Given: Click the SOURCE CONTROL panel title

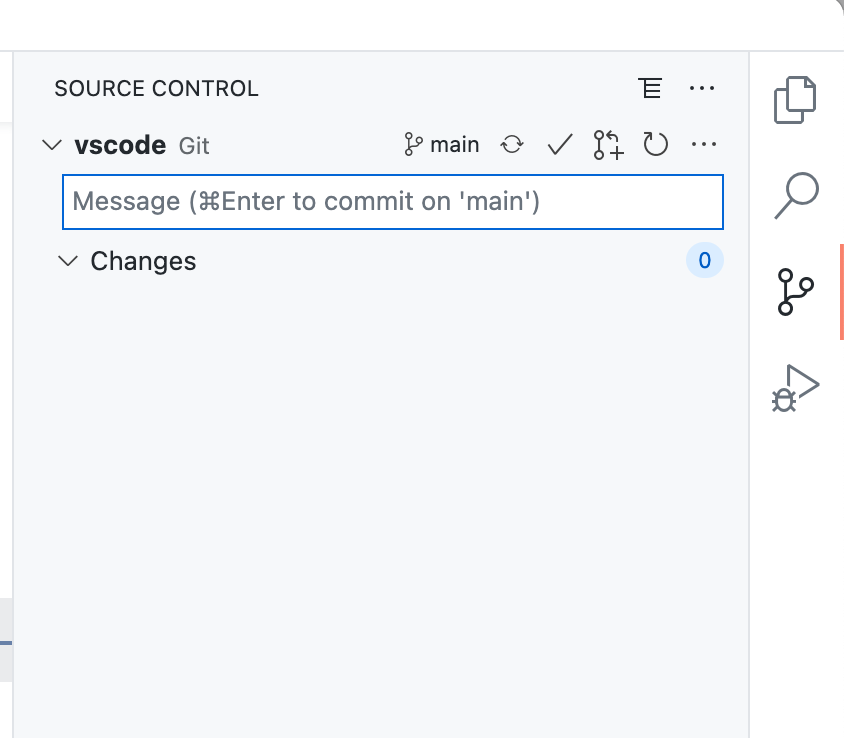Looking at the screenshot, I should point(156,88).
